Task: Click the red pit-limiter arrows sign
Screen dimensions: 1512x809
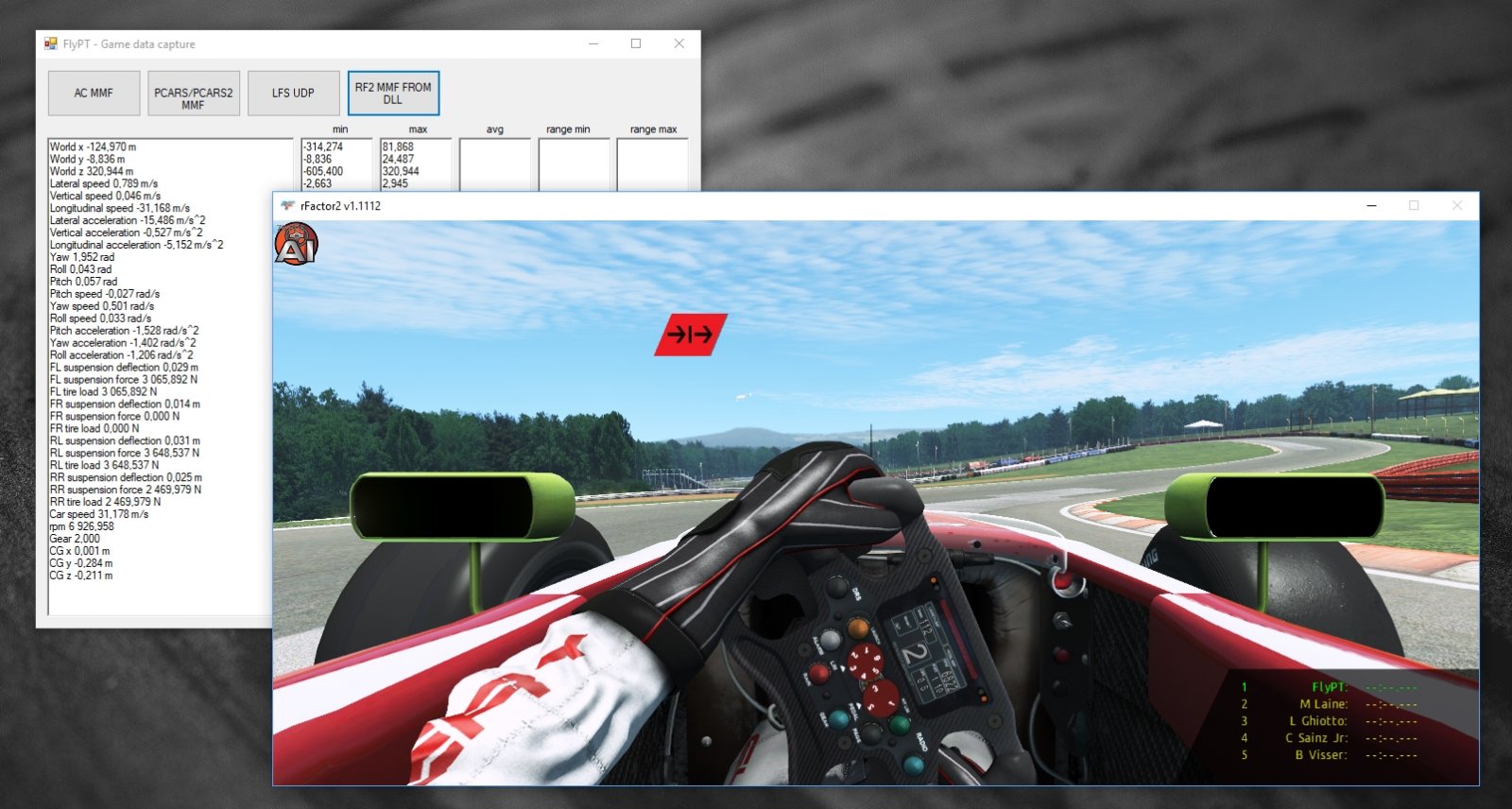Action: 691,335
